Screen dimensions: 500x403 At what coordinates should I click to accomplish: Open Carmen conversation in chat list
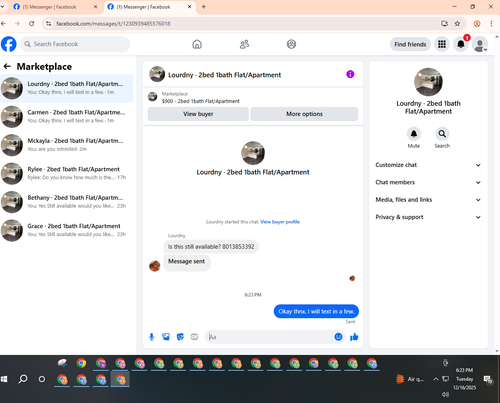67,116
